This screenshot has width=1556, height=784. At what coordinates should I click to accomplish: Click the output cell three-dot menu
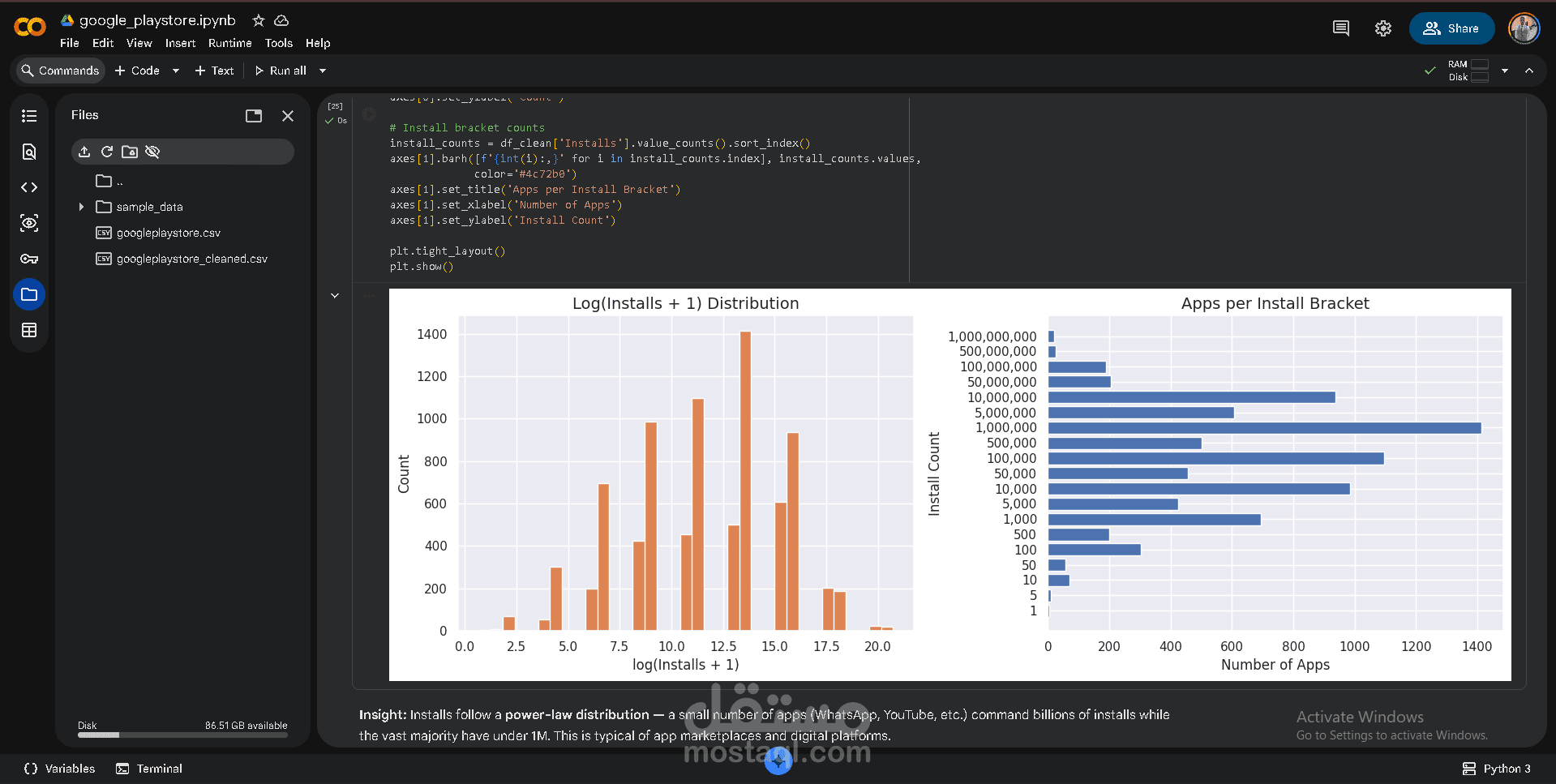(x=370, y=296)
